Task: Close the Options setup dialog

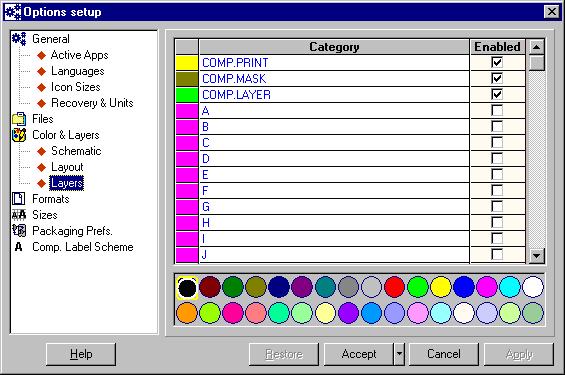Action: [x=552, y=12]
